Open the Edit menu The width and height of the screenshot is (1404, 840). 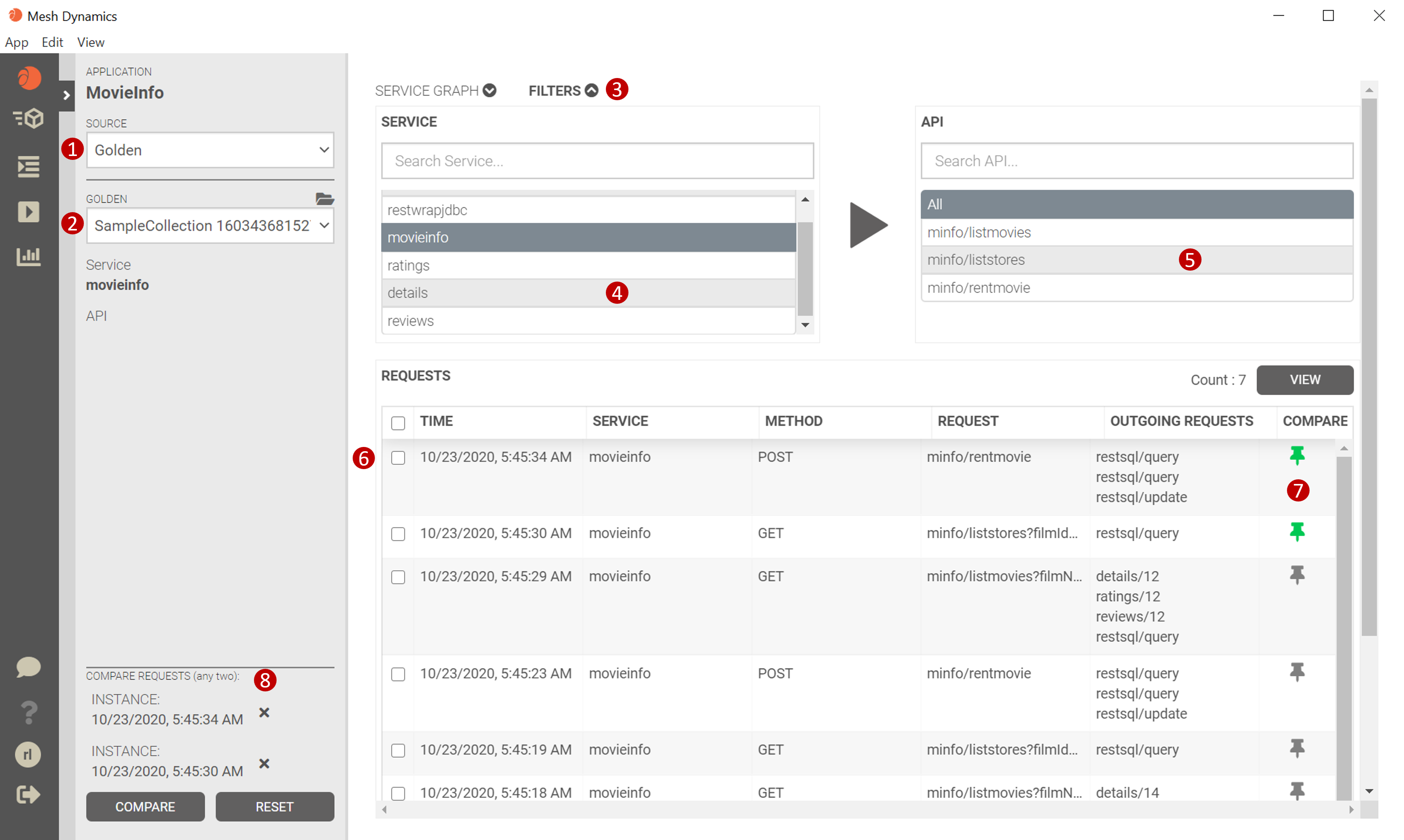(52, 43)
